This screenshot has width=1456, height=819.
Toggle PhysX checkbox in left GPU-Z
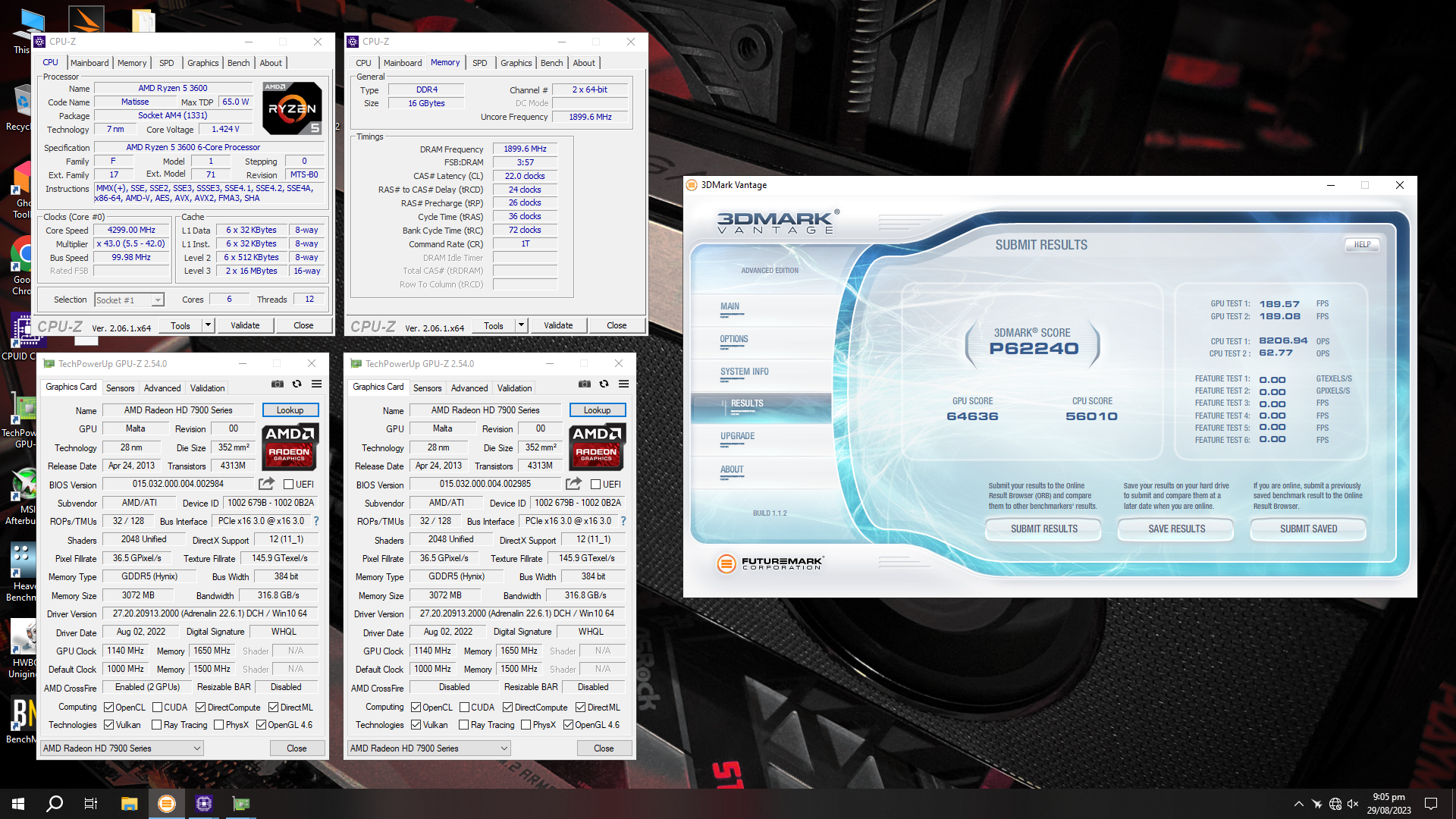click(218, 725)
